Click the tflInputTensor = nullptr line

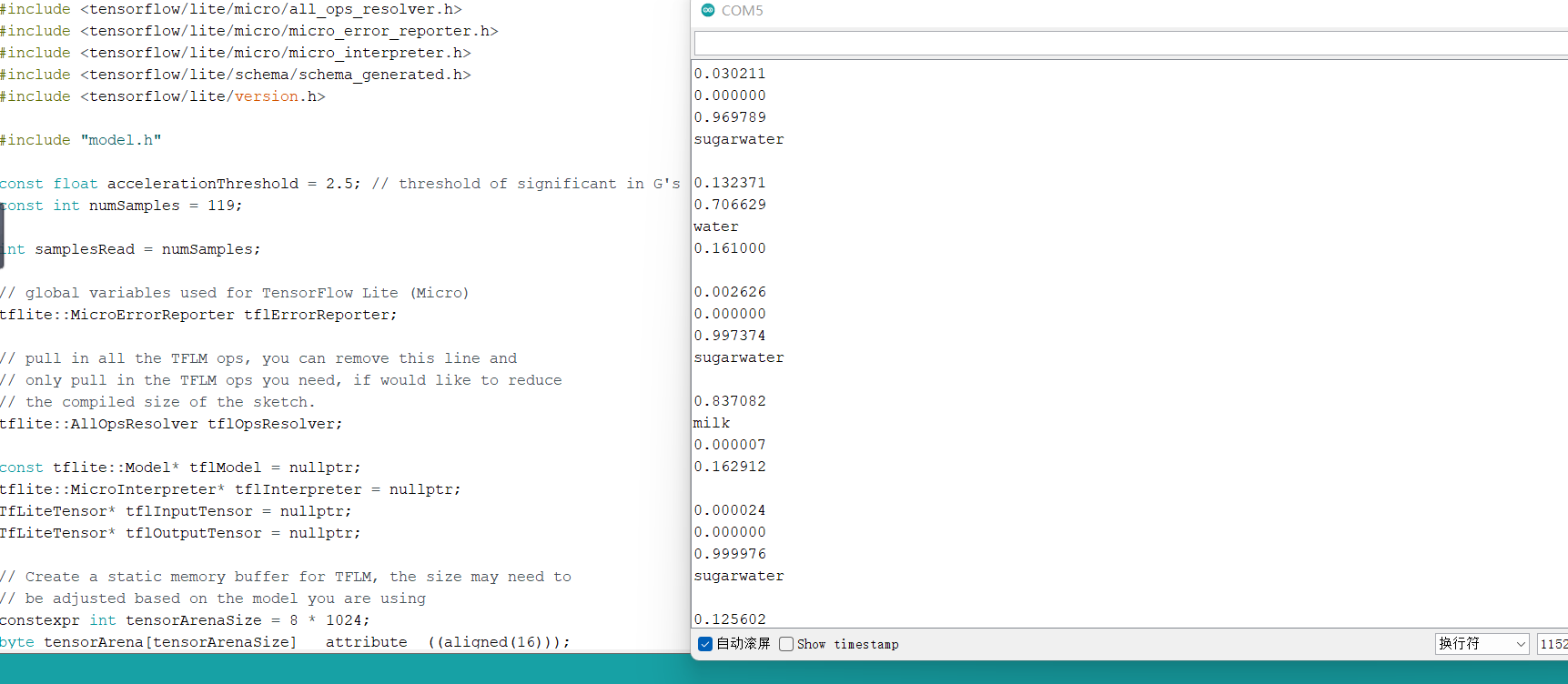(x=177, y=511)
